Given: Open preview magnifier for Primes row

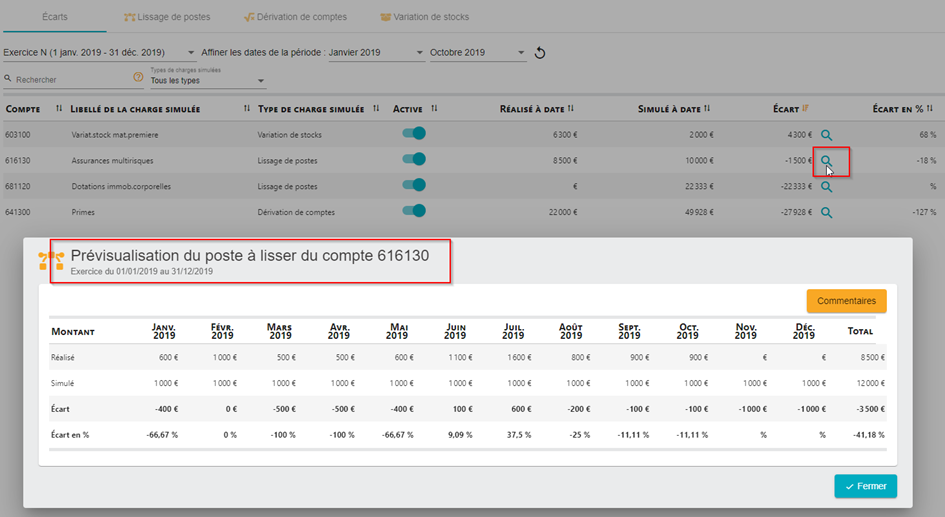Looking at the screenshot, I should pyautogui.click(x=826, y=212).
